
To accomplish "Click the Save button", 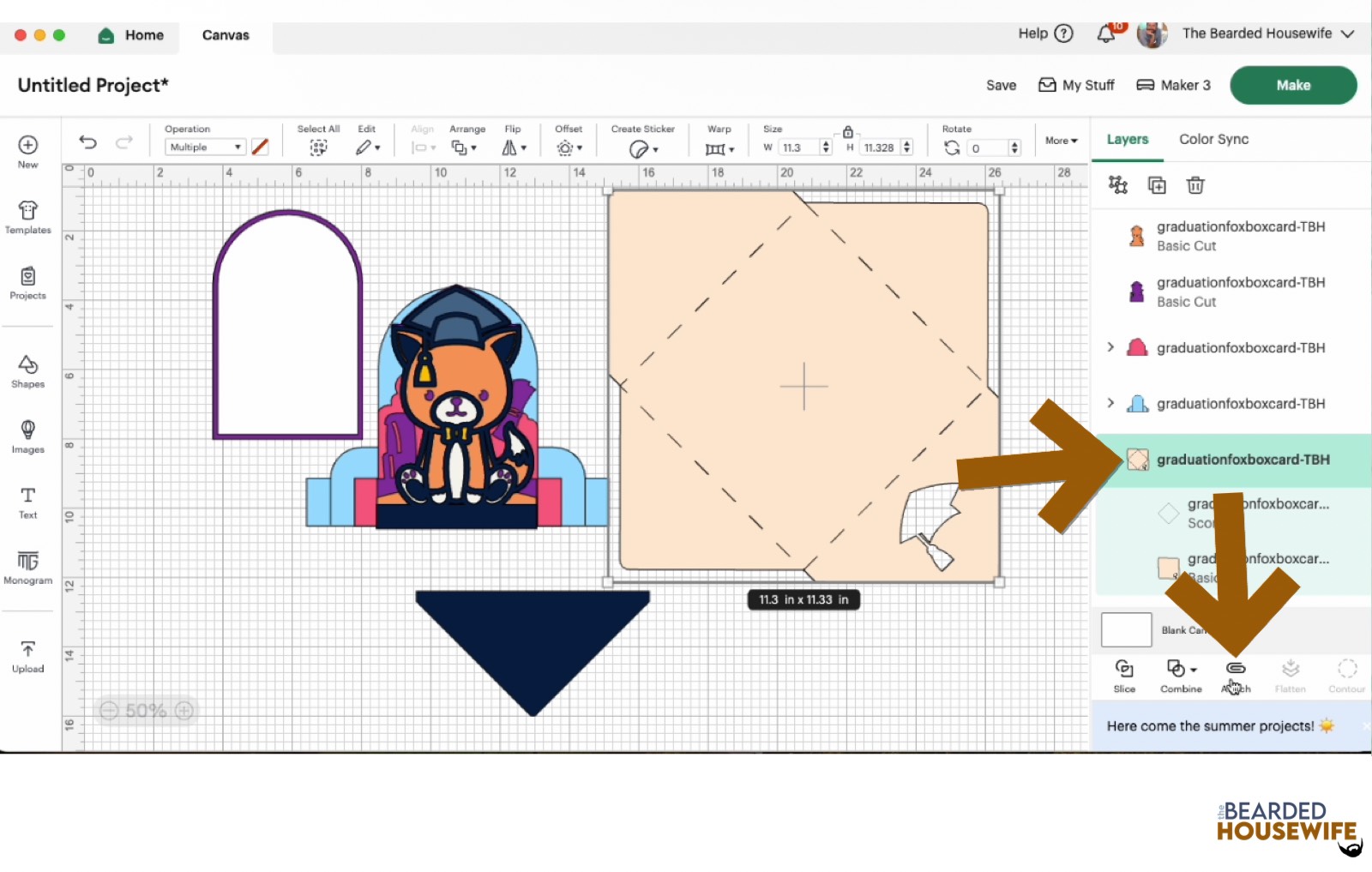I will tap(1001, 85).
